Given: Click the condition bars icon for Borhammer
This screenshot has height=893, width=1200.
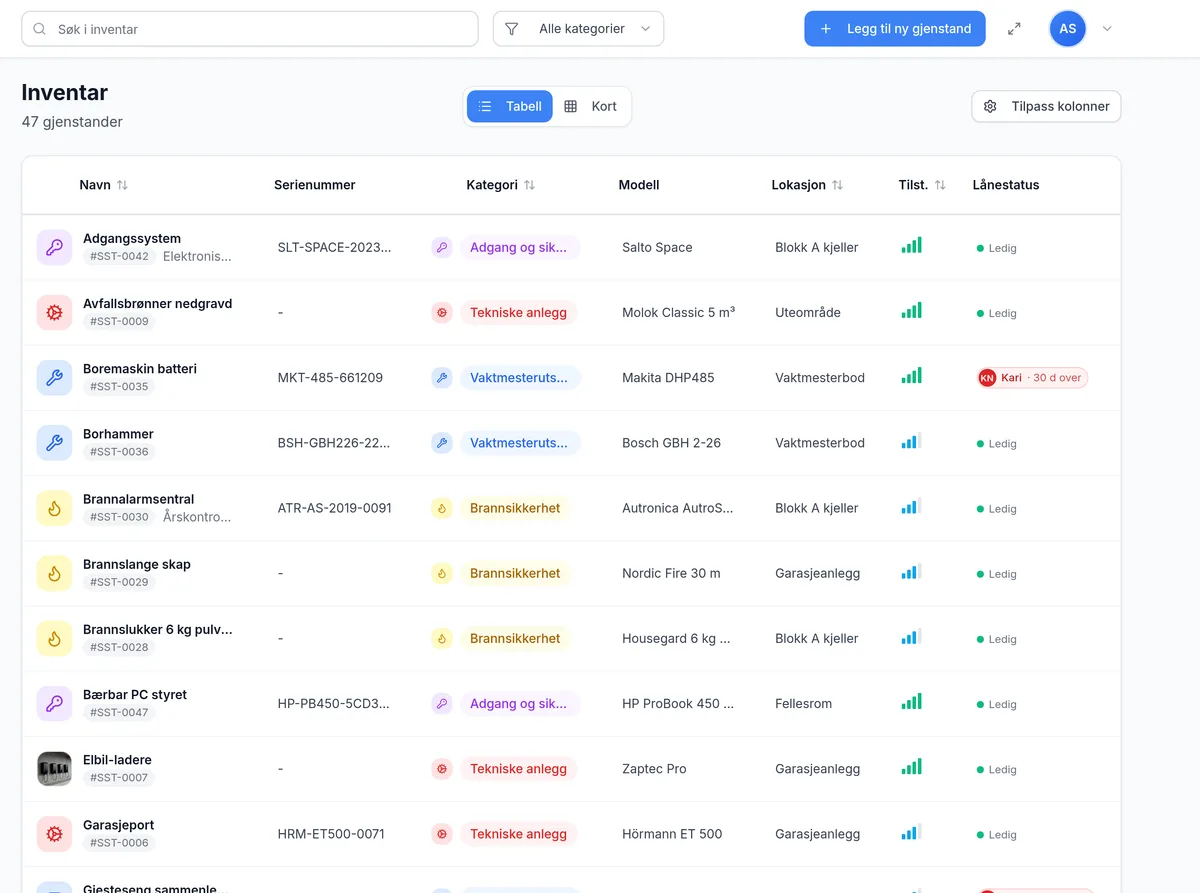Looking at the screenshot, I should pyautogui.click(x=911, y=441).
